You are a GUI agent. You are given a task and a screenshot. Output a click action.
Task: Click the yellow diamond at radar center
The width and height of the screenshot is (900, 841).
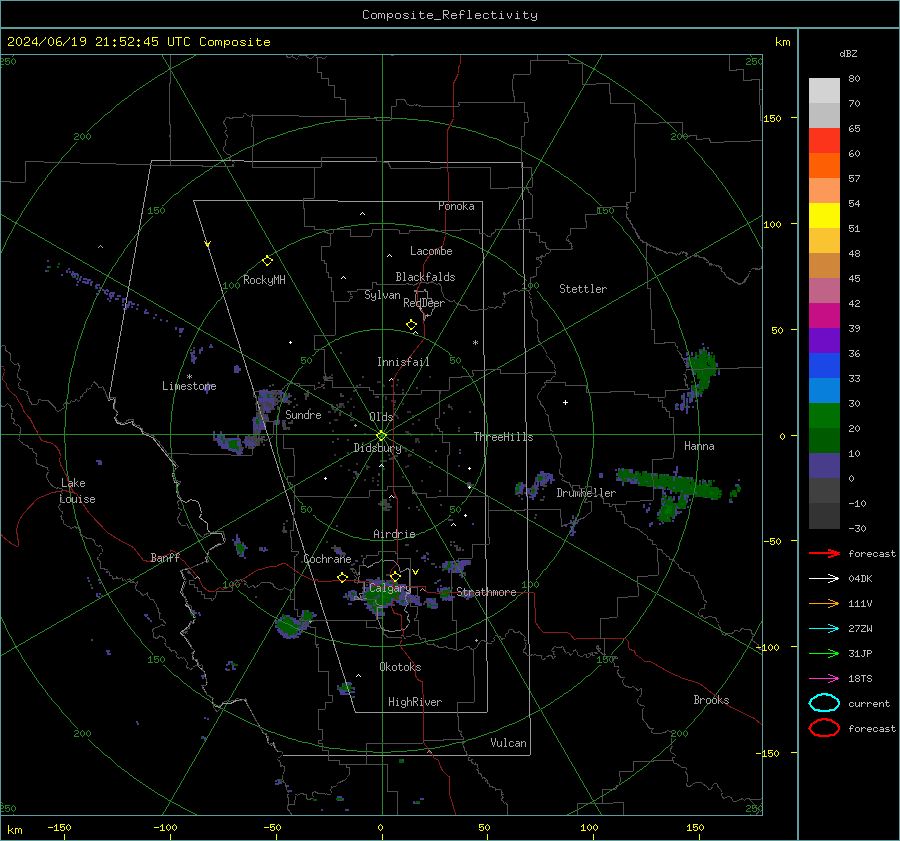(382, 436)
